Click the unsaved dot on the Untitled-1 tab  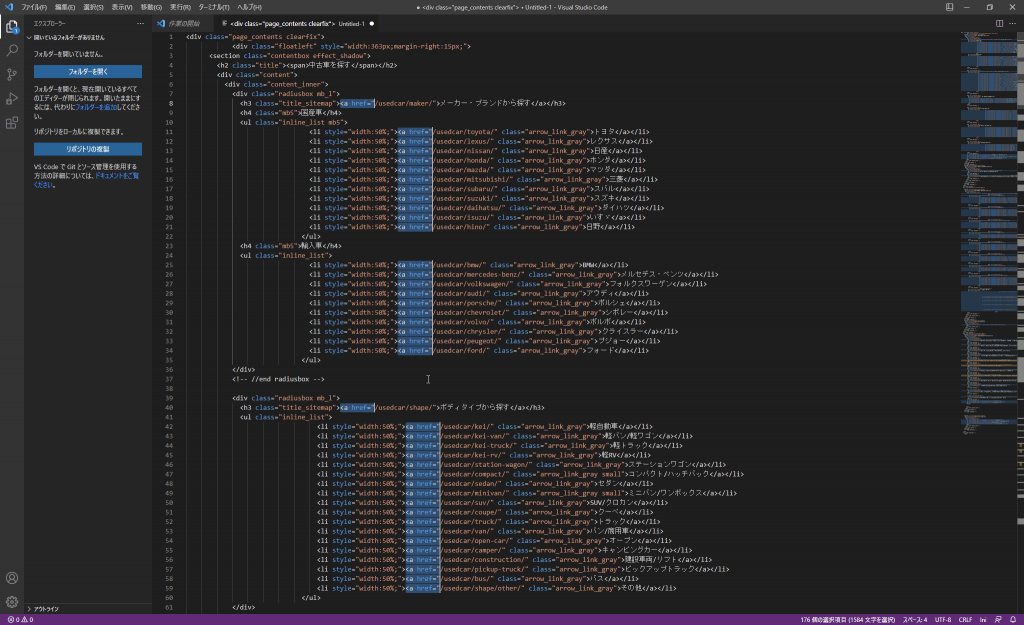coord(372,24)
